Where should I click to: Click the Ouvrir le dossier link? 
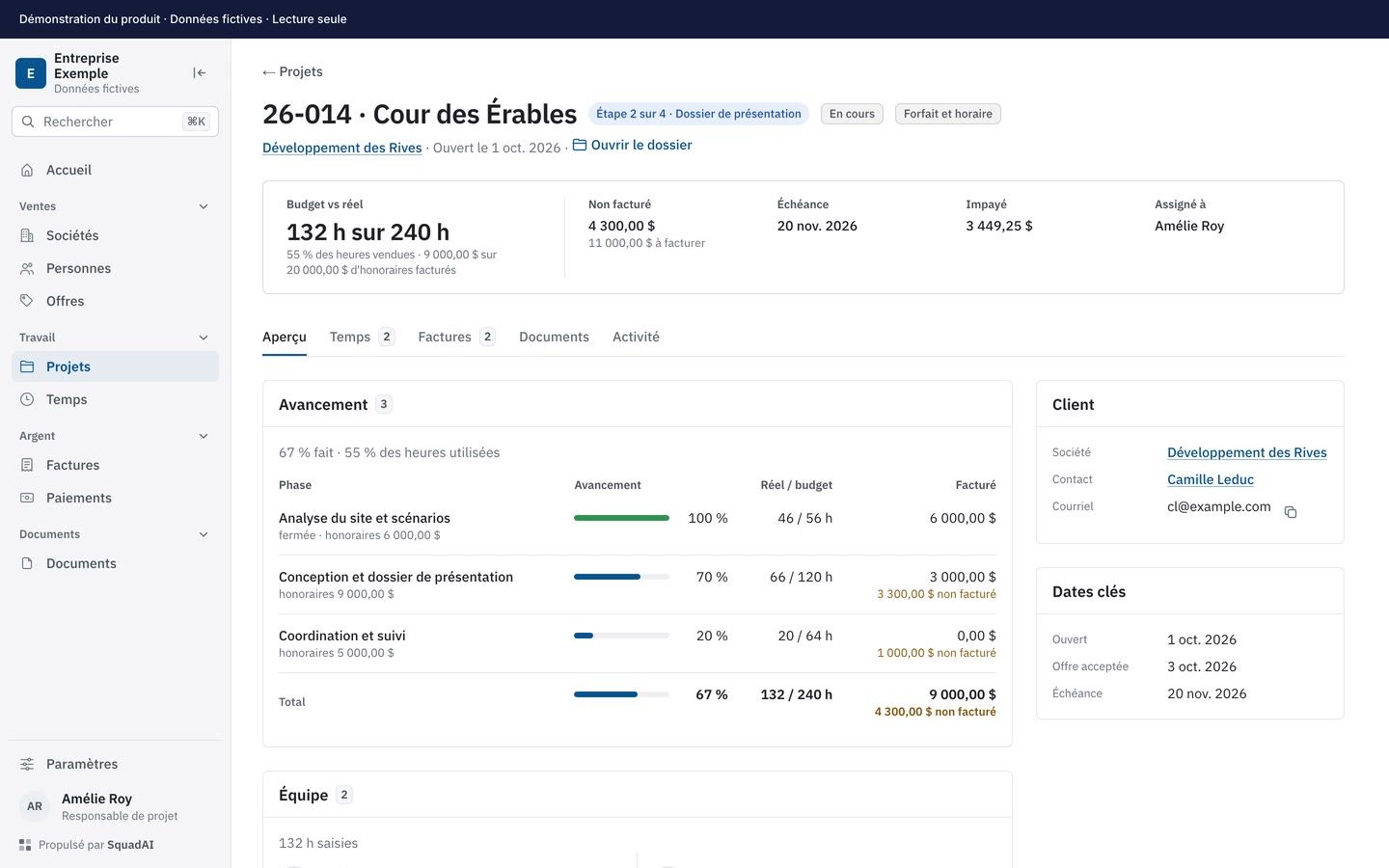(632, 145)
